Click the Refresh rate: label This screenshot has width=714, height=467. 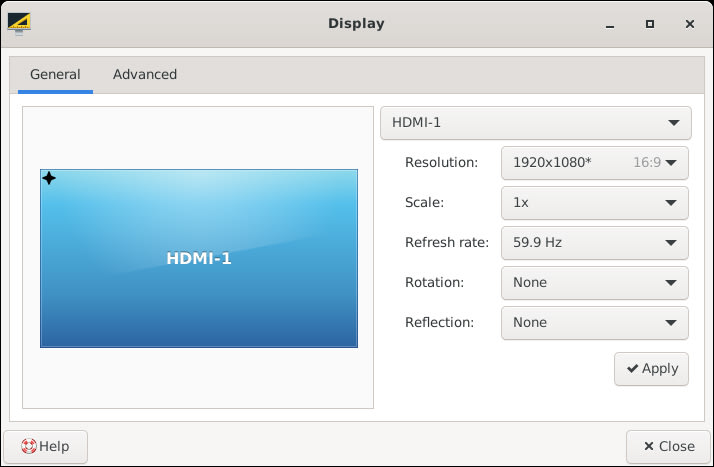pos(447,243)
